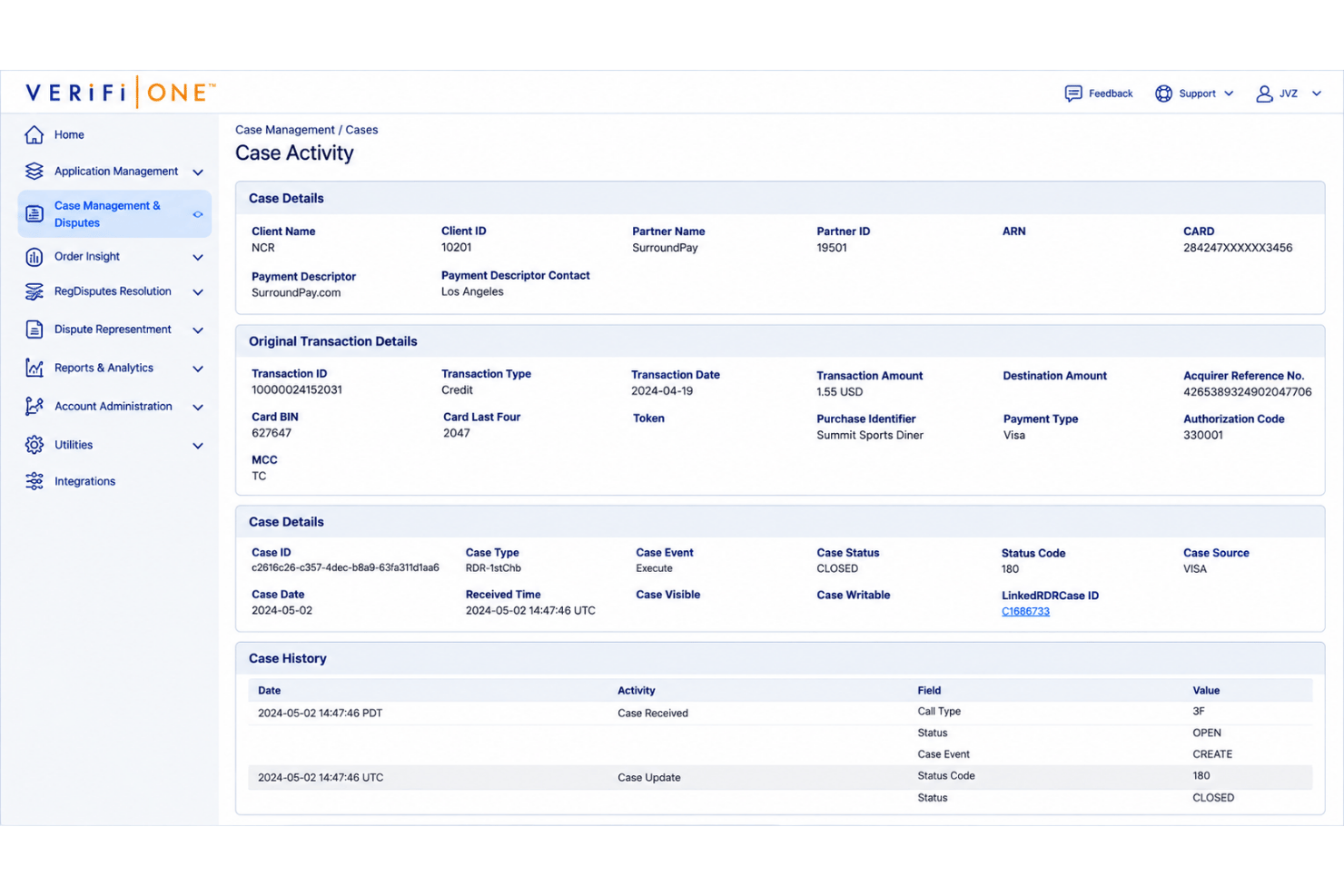Click the Case Management / Cases breadcrumb

pyautogui.click(x=307, y=130)
